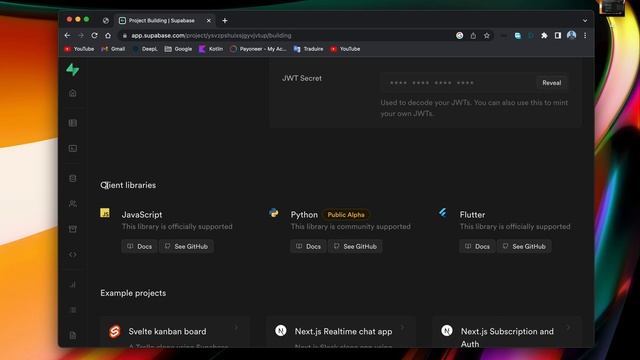Click the JavaScript library logo

click(x=105, y=213)
